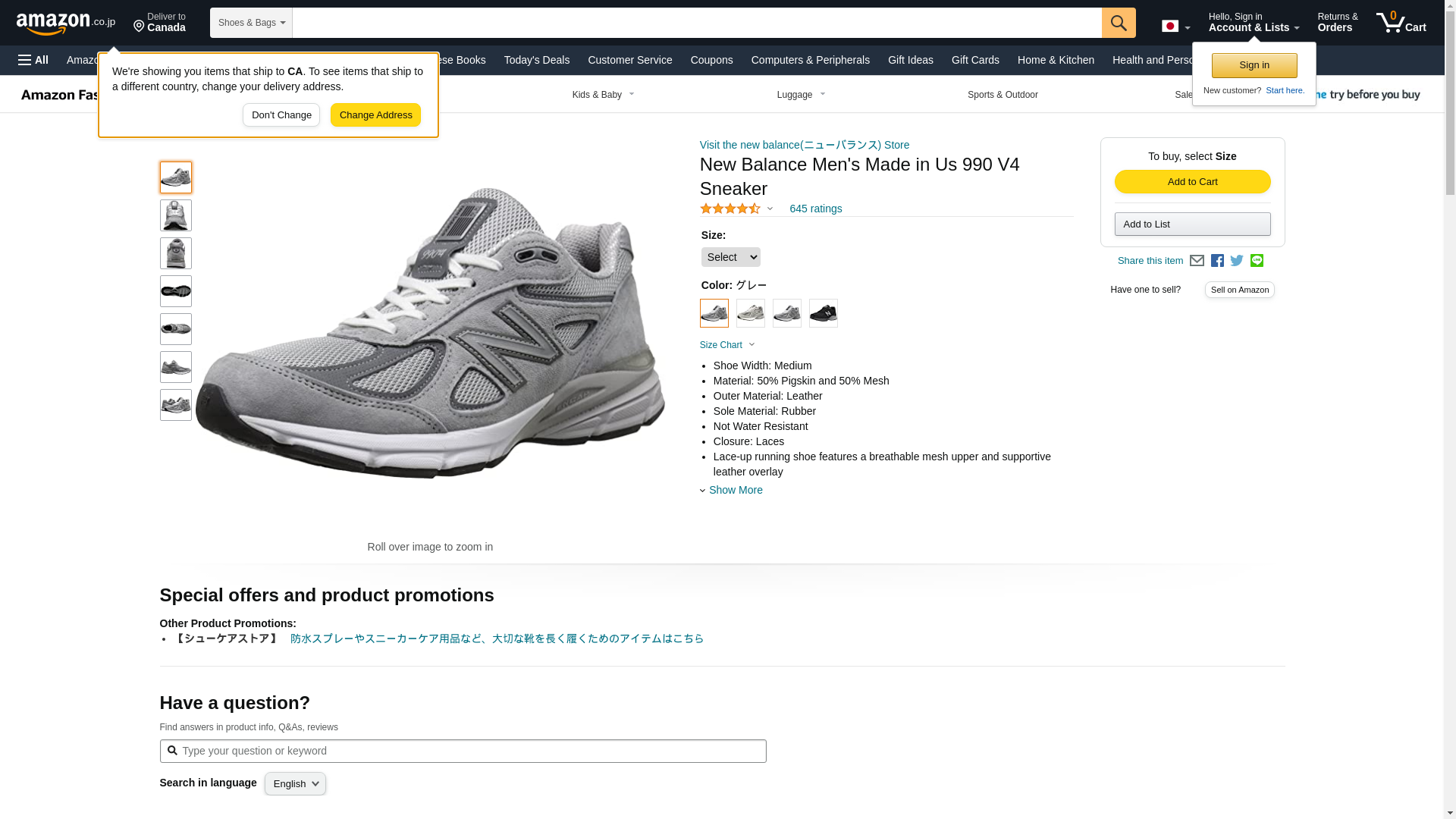Open Gift Cards navigation item
1456x819 pixels.
974,60
